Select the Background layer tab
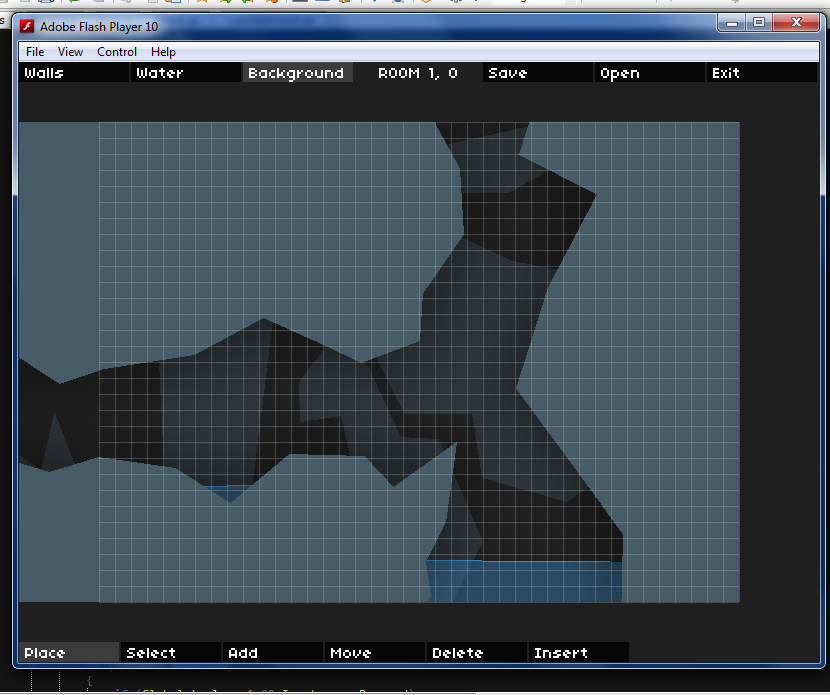Viewport: 830px width, 695px height. point(297,73)
